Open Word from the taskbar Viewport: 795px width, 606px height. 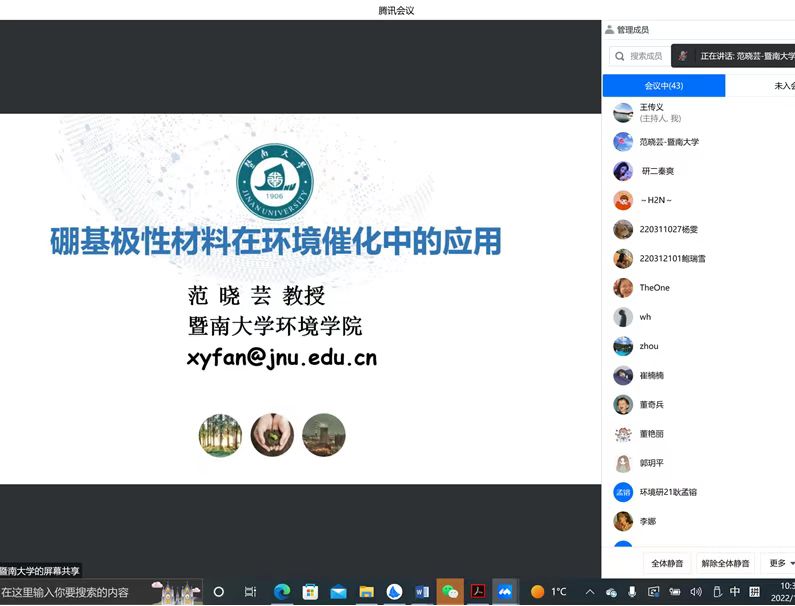tap(422, 591)
